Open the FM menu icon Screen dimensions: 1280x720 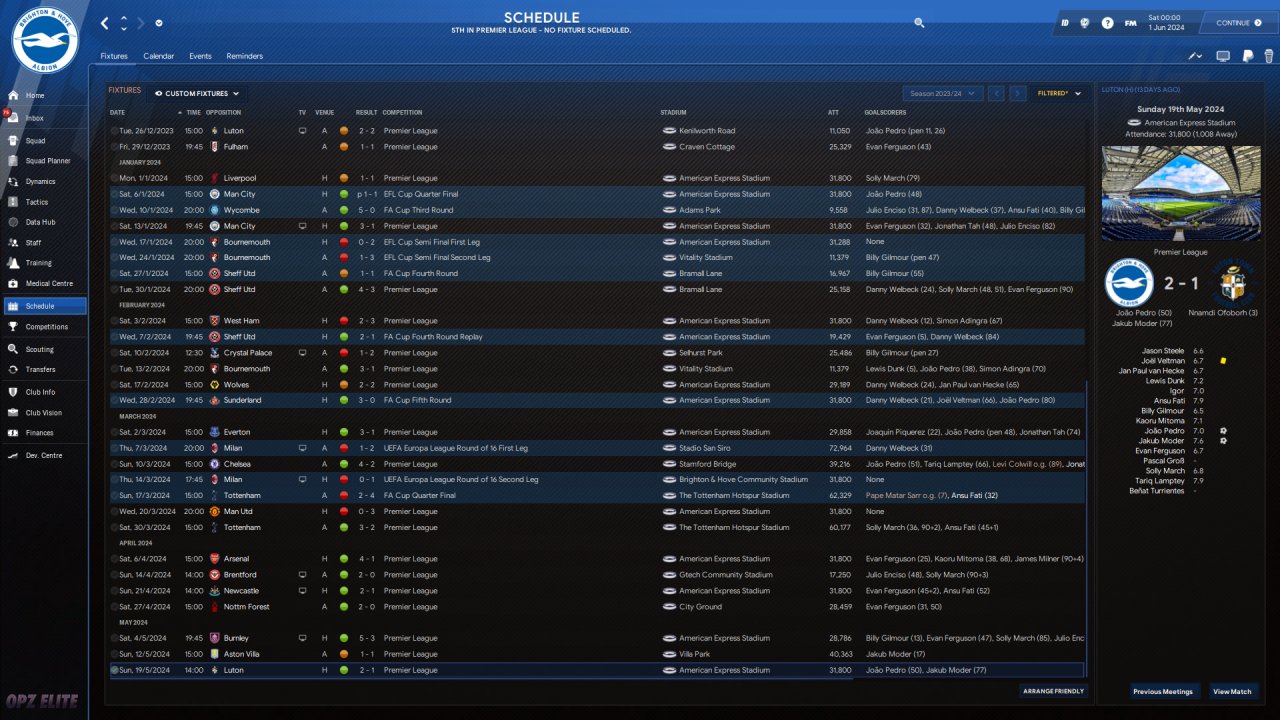[x=1130, y=23]
